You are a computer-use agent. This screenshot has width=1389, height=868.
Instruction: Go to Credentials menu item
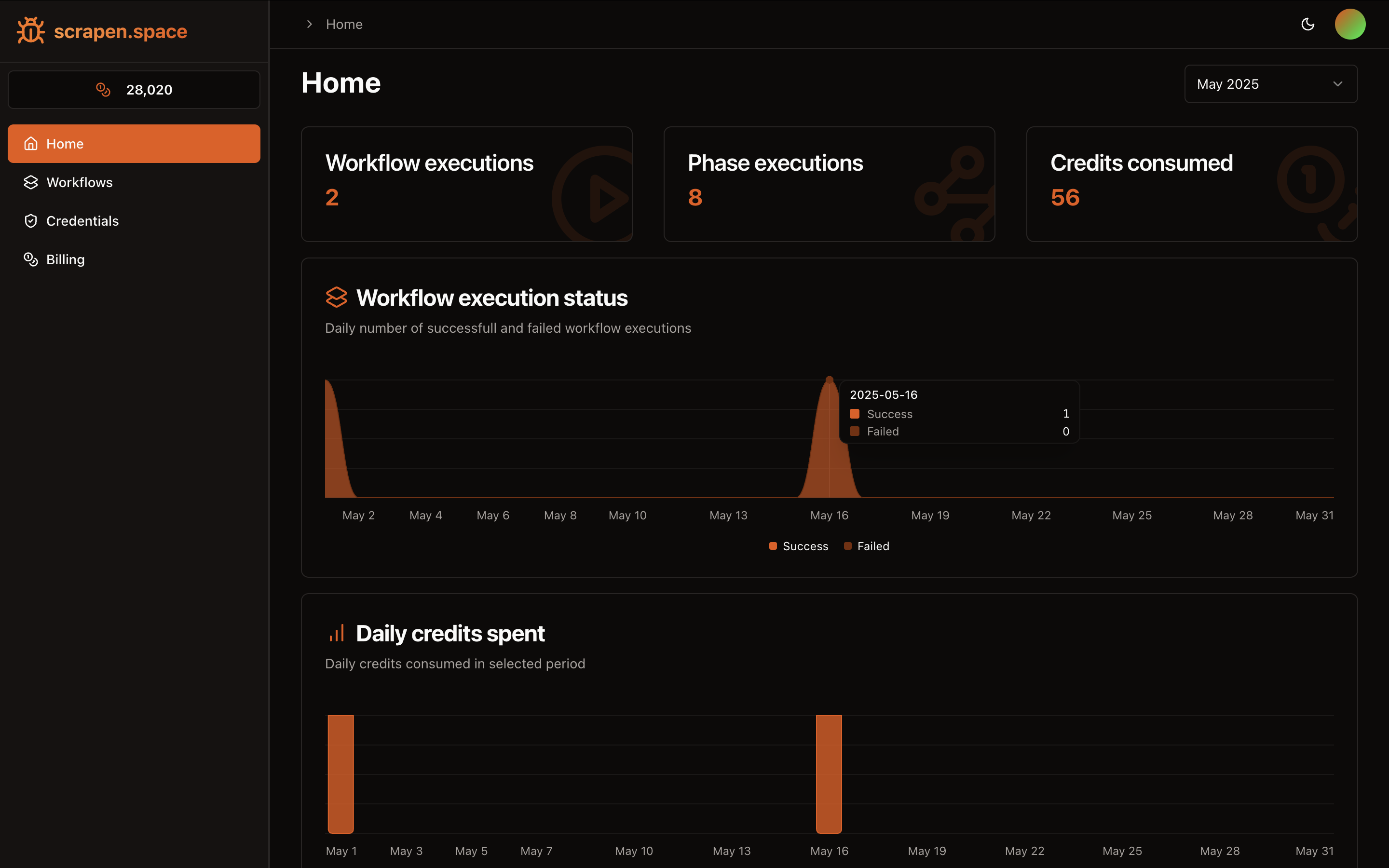82,221
